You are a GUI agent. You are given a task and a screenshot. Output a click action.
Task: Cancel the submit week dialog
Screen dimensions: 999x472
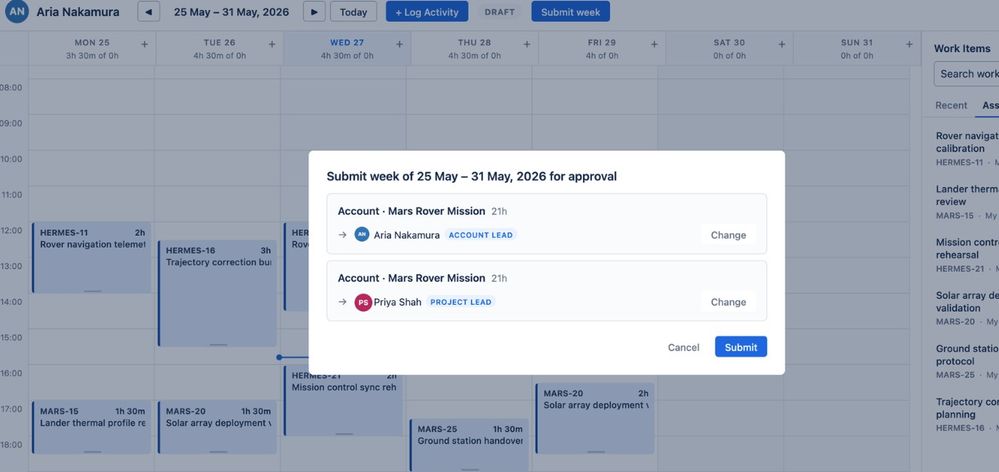pyautogui.click(x=683, y=347)
